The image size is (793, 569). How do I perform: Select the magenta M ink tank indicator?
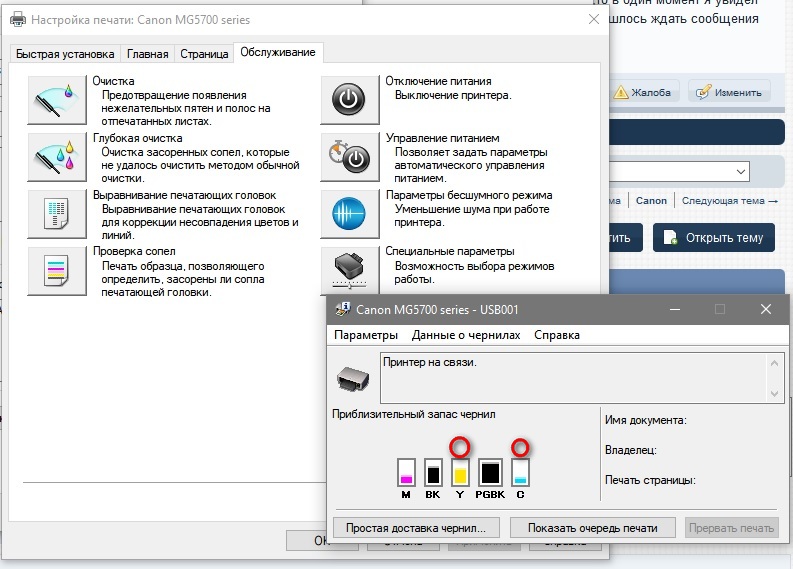(x=406, y=472)
